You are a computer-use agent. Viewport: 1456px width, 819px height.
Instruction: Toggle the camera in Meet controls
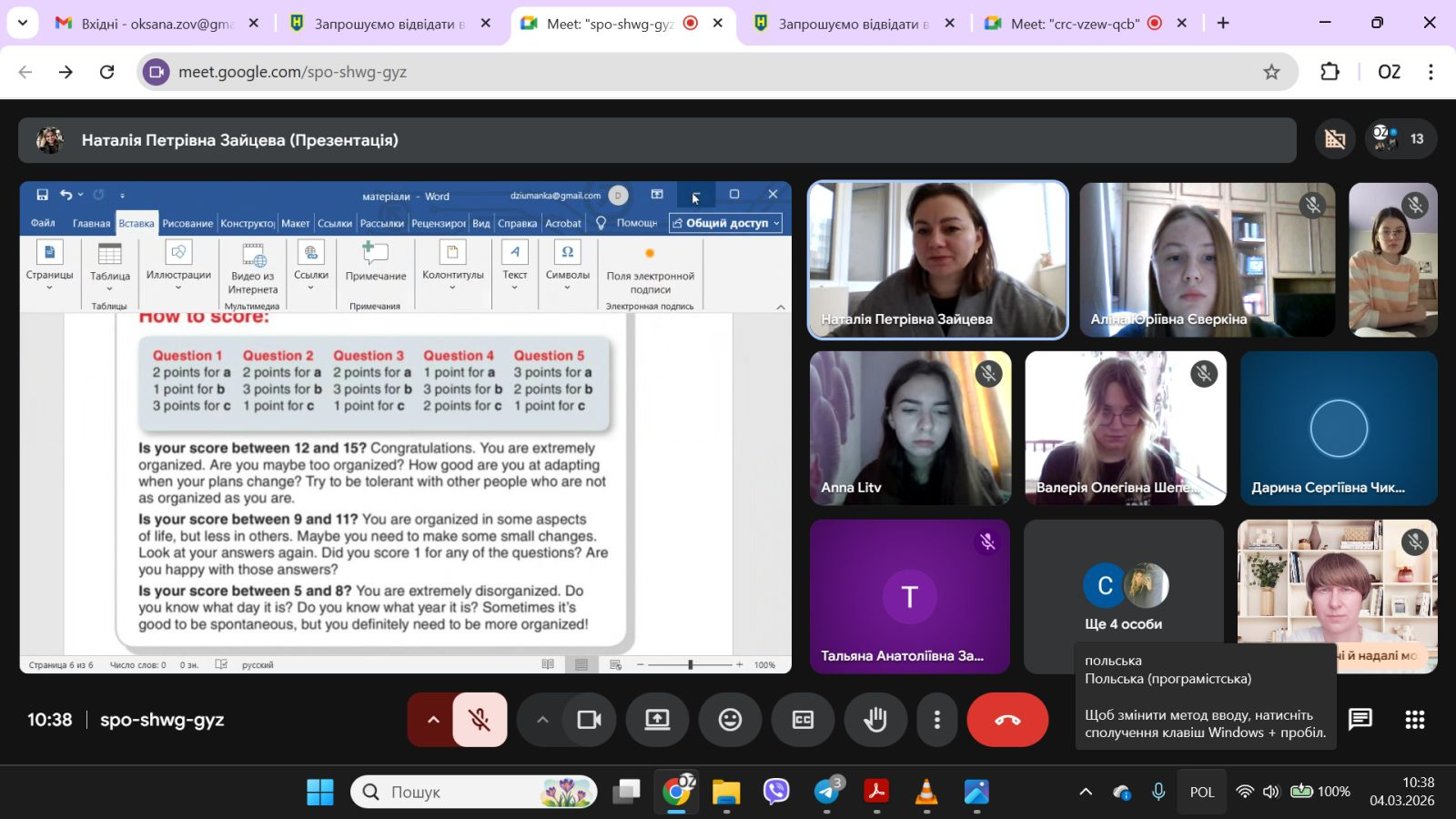[590, 720]
